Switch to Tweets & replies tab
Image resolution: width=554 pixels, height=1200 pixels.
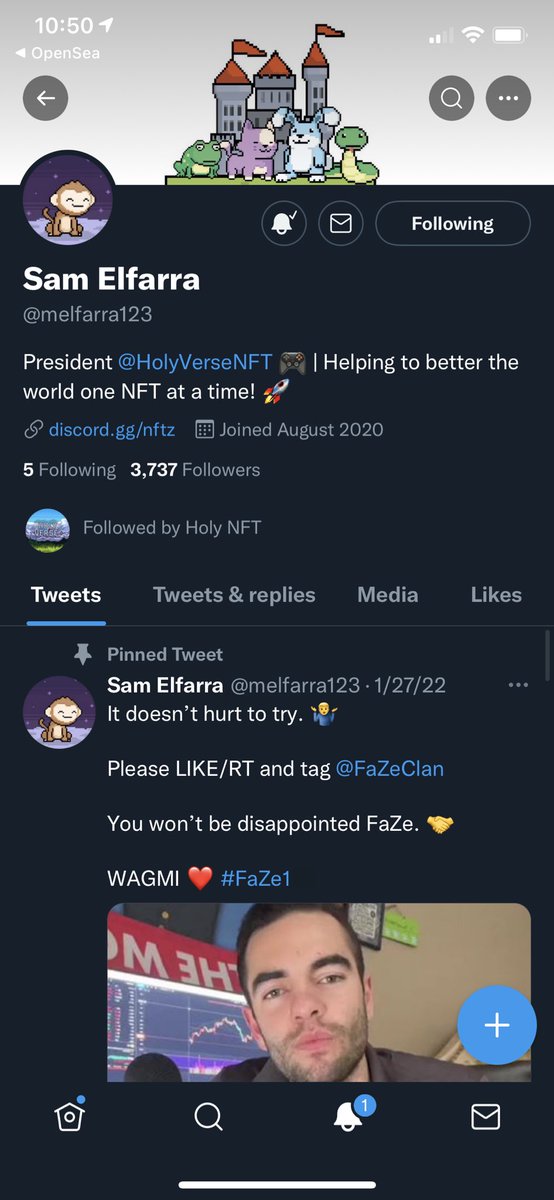point(234,595)
